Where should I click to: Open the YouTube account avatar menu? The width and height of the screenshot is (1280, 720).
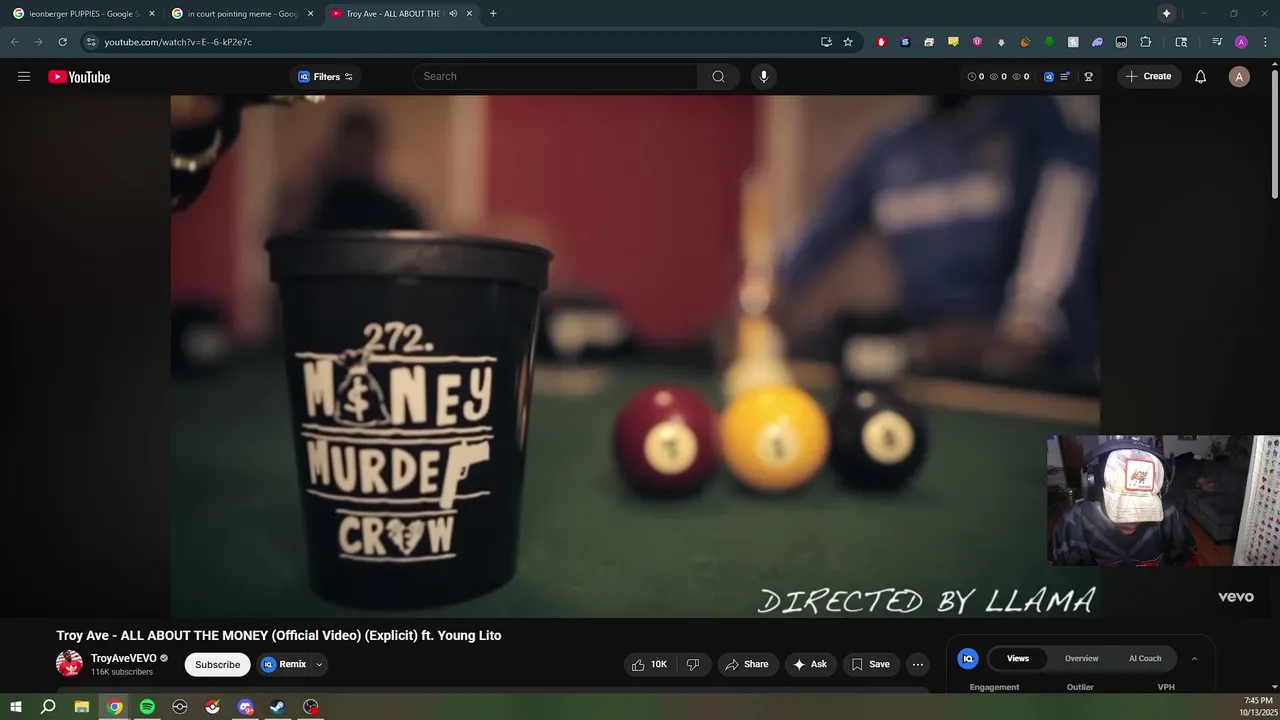(x=1239, y=77)
